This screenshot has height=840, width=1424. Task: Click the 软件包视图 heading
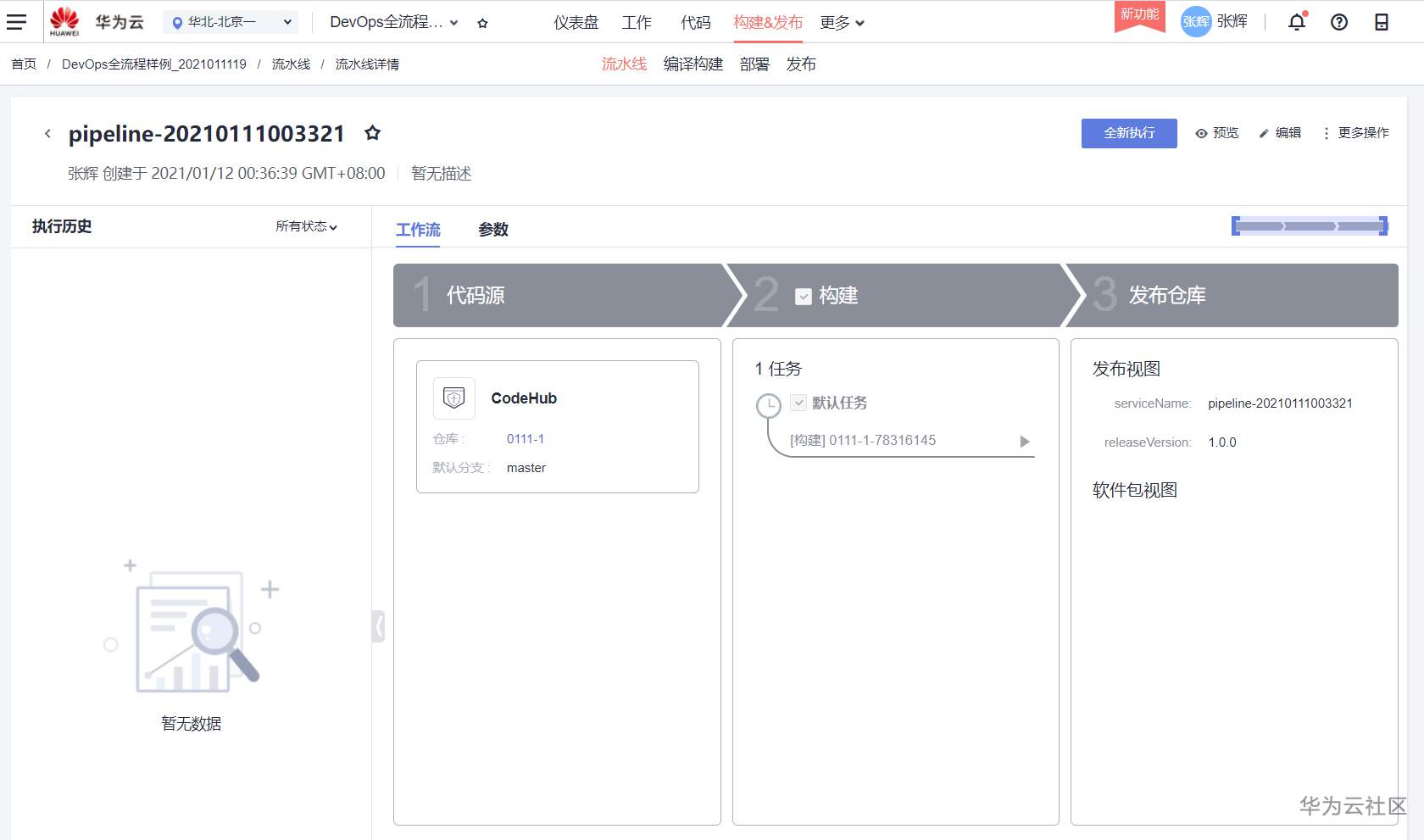point(1135,491)
